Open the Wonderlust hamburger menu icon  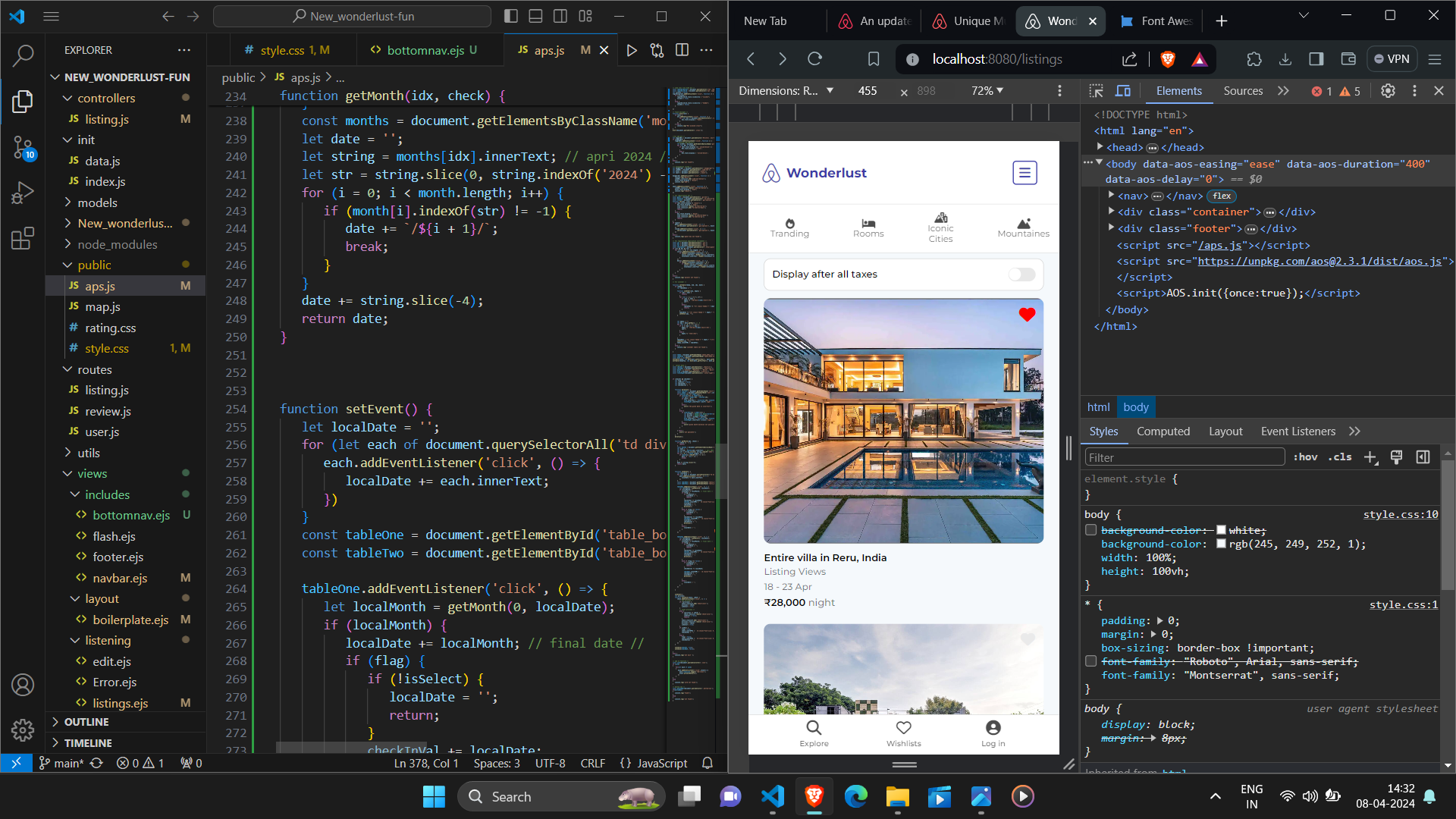1025,173
